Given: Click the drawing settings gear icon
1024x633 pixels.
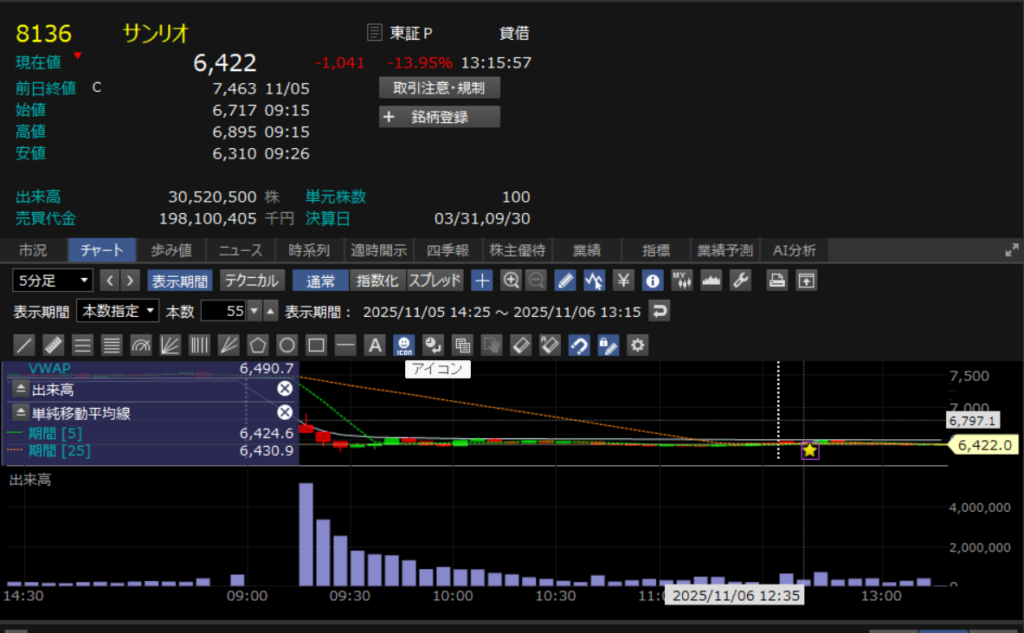Looking at the screenshot, I should (636, 346).
